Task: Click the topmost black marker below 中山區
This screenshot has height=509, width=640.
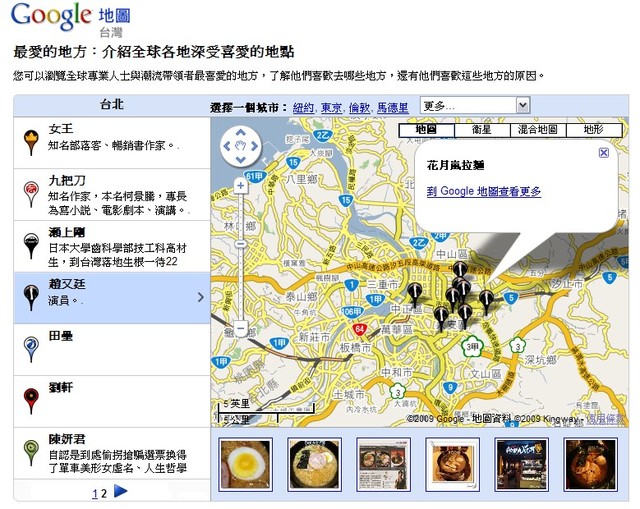Action: pyautogui.click(x=460, y=271)
